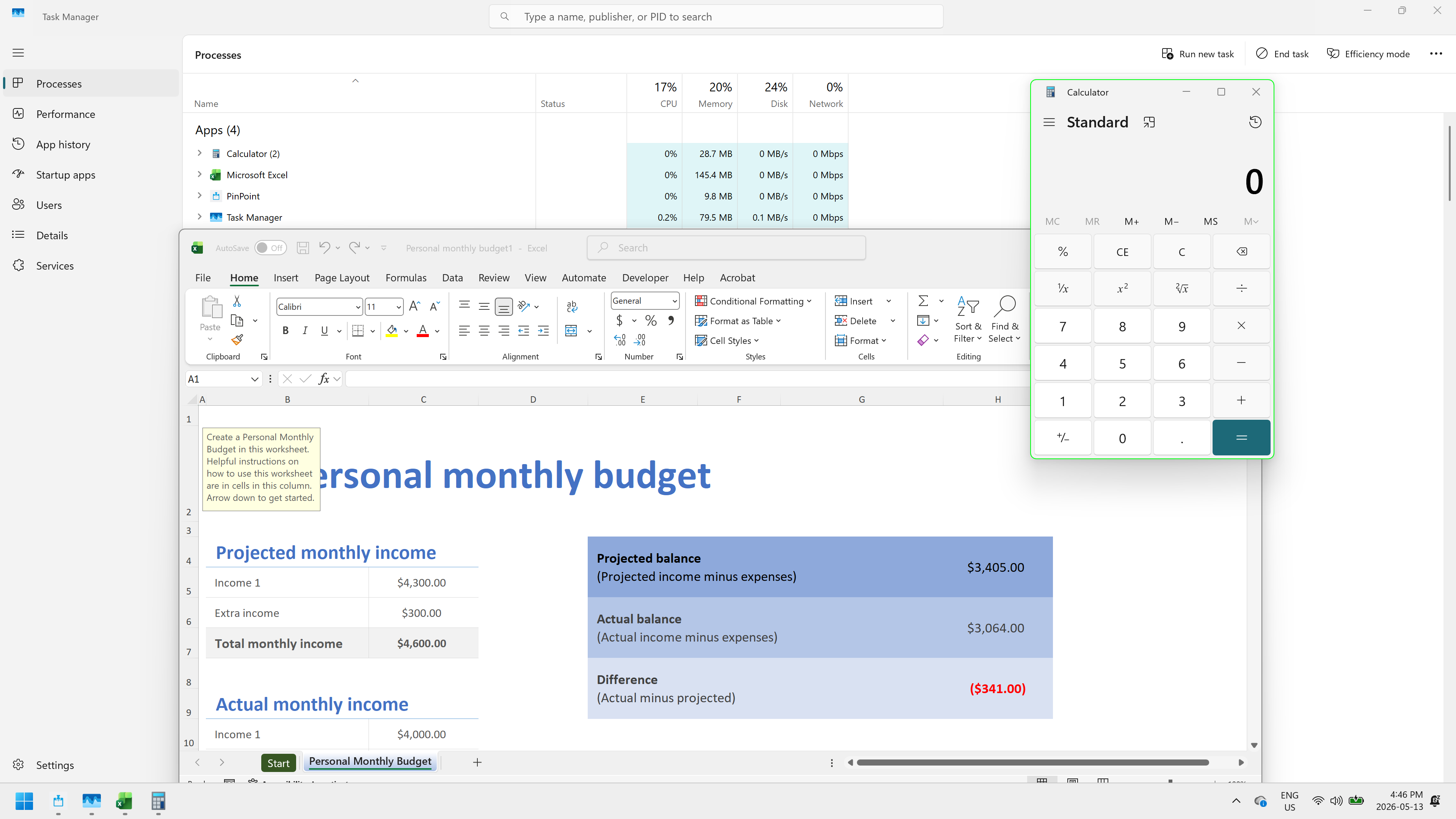Click the Save icon in Excel title bar

click(303, 248)
